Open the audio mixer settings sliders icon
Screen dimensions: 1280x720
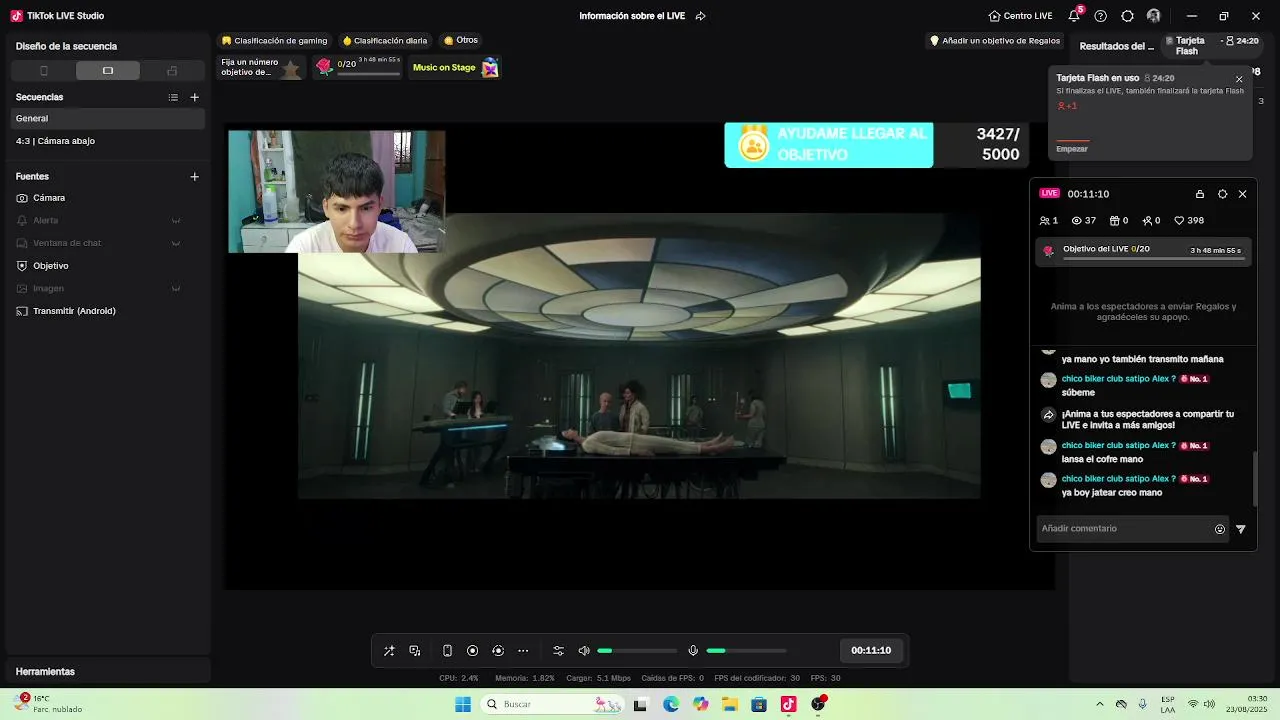click(559, 651)
